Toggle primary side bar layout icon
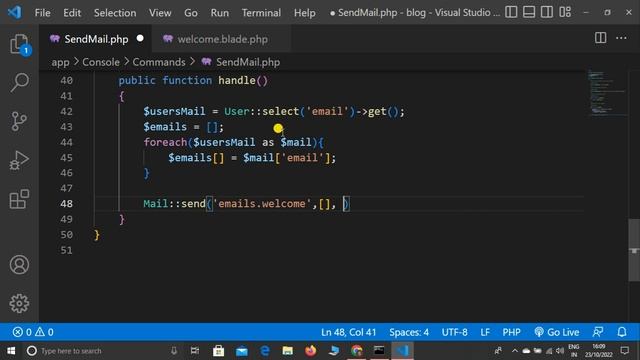Image resolution: width=640 pixels, height=360 pixels. (511, 12)
